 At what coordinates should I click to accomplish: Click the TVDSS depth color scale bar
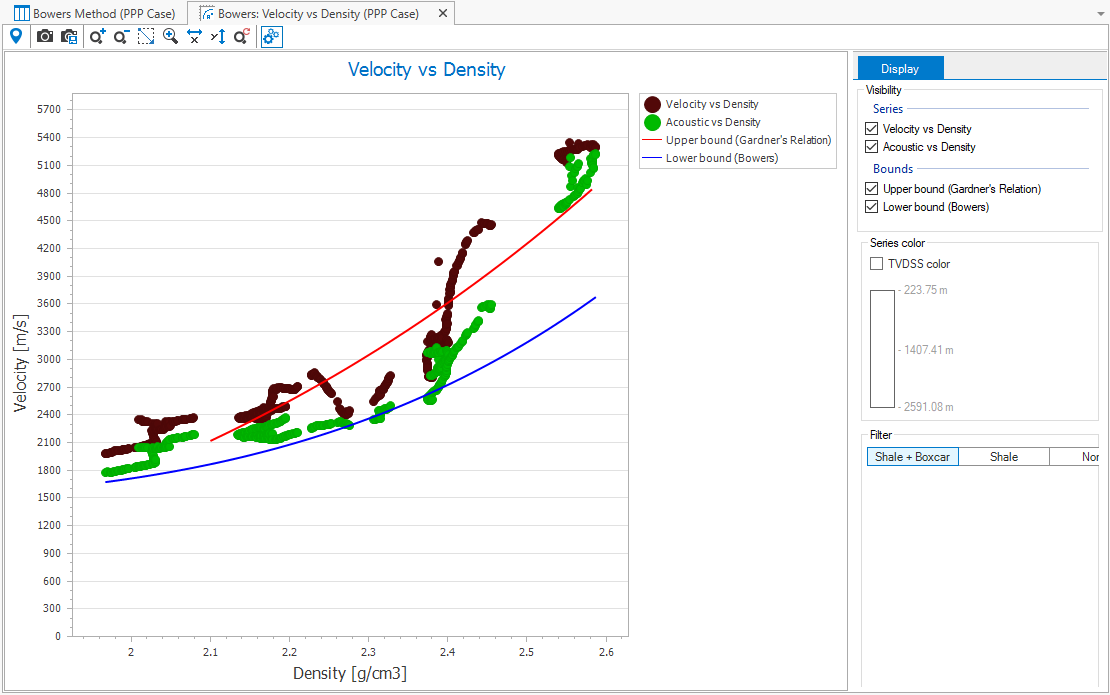[882, 349]
